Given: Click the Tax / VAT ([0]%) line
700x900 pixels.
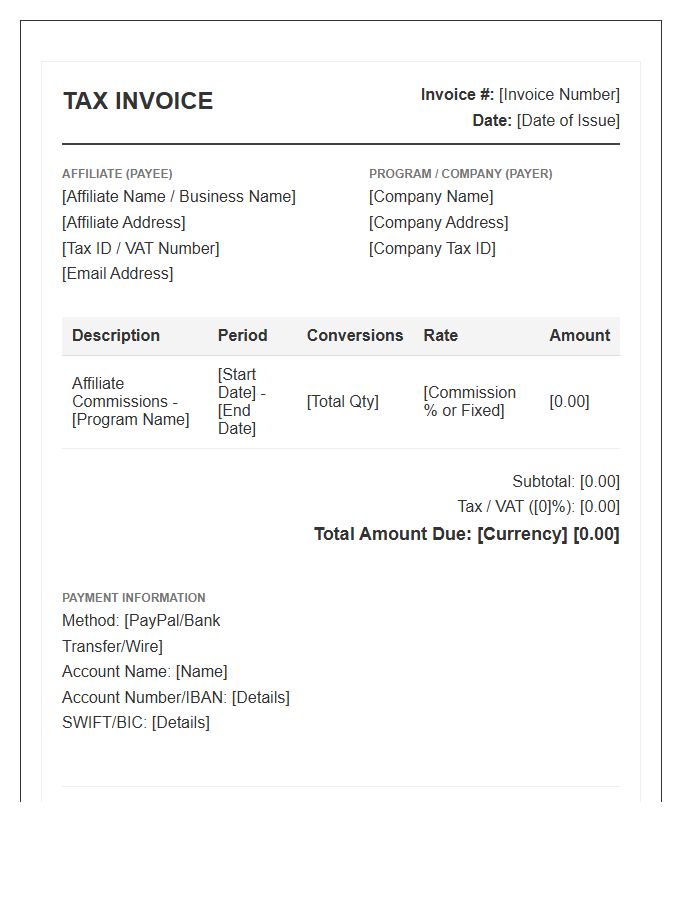Looking at the screenshot, I should [x=539, y=507].
